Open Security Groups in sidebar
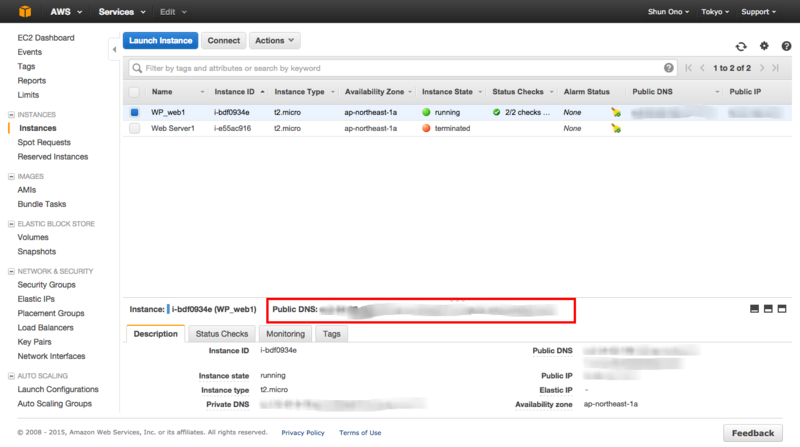 pyautogui.click(x=46, y=285)
